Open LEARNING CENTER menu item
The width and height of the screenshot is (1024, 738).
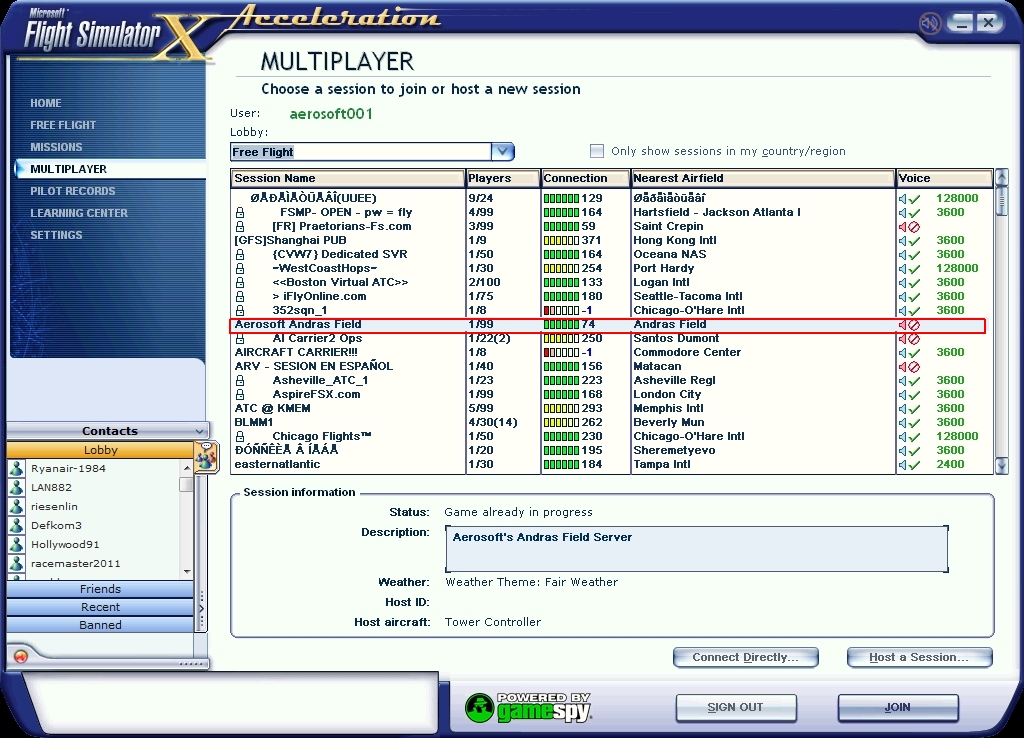[79, 213]
